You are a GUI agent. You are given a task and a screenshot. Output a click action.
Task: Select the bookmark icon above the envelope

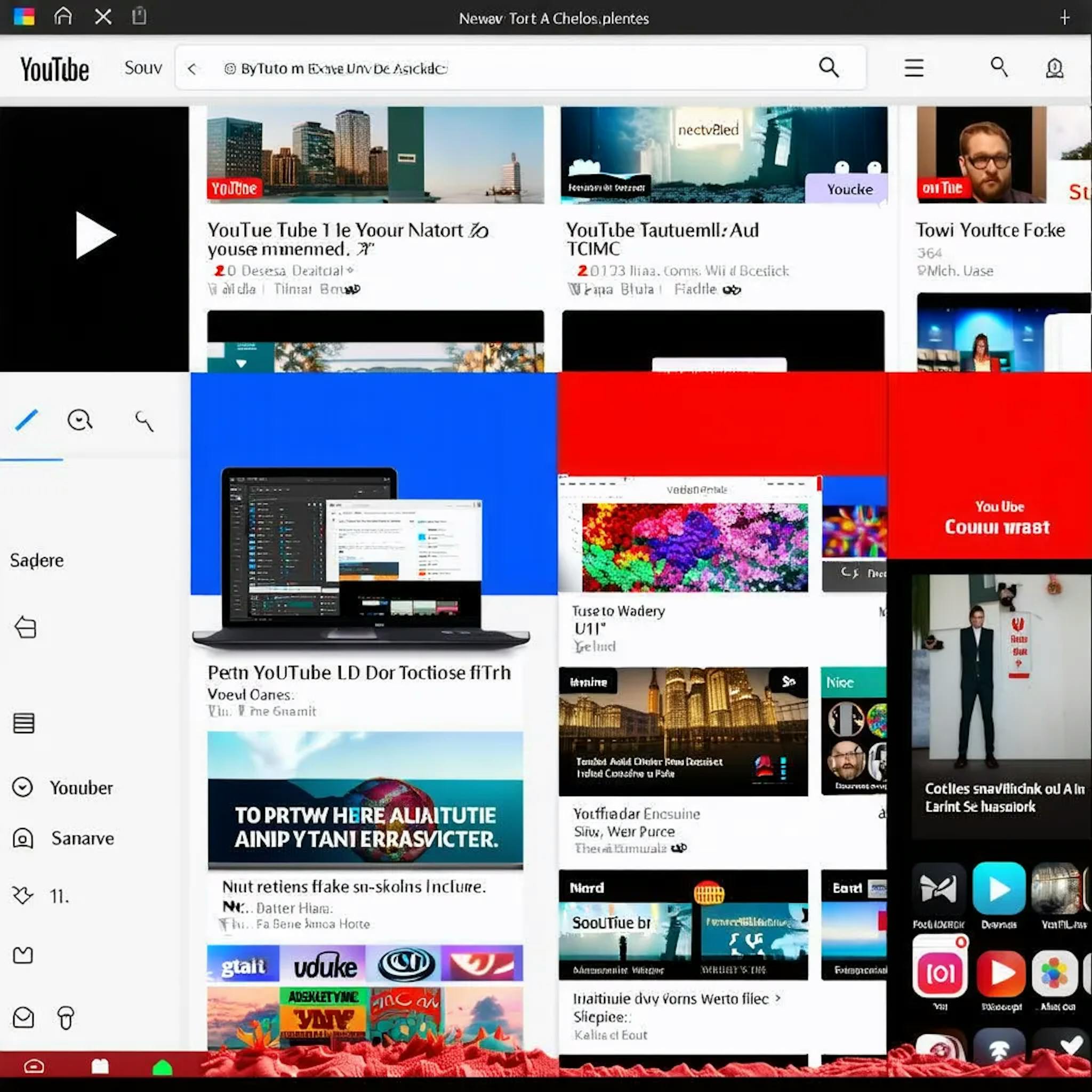click(23, 955)
